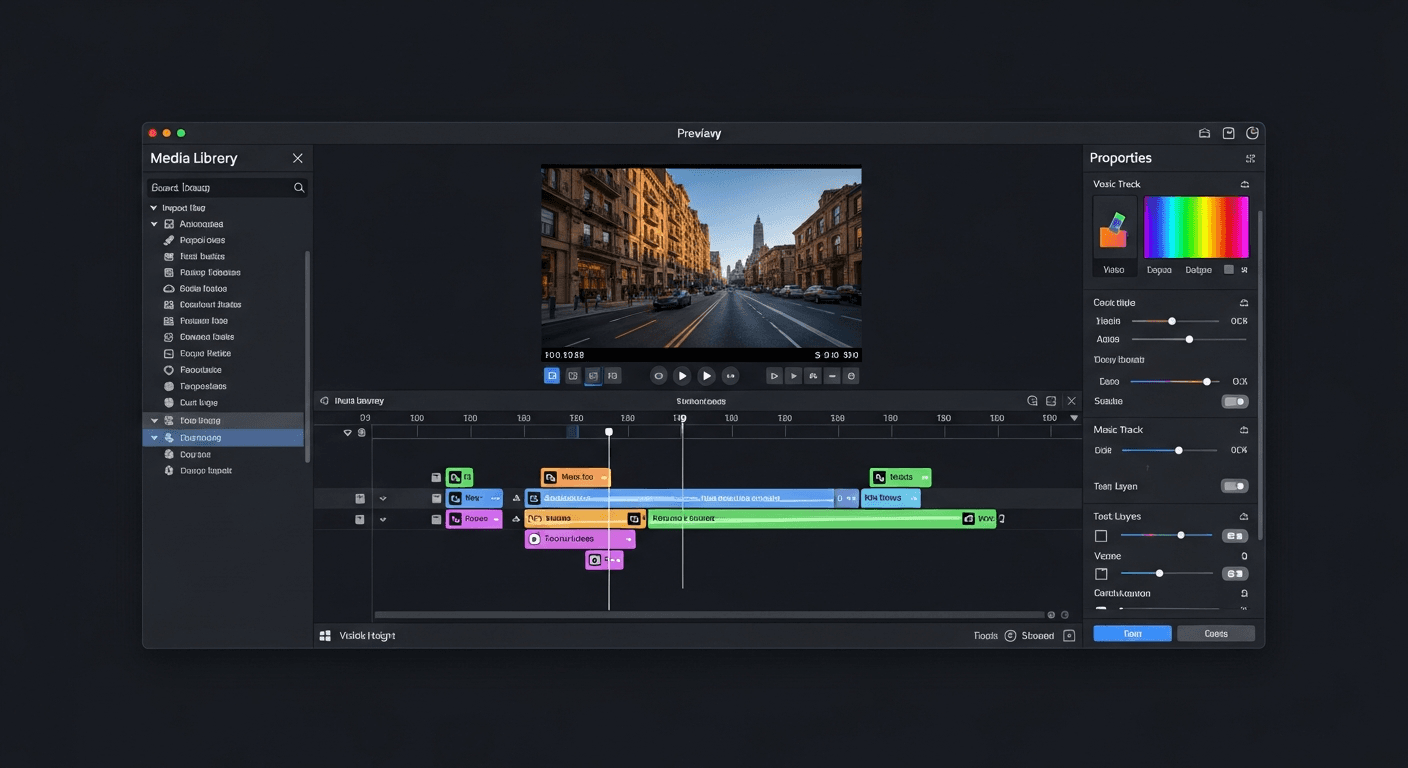Click the search icon in Media Library search bar
The width and height of the screenshot is (1408, 768).
299,187
